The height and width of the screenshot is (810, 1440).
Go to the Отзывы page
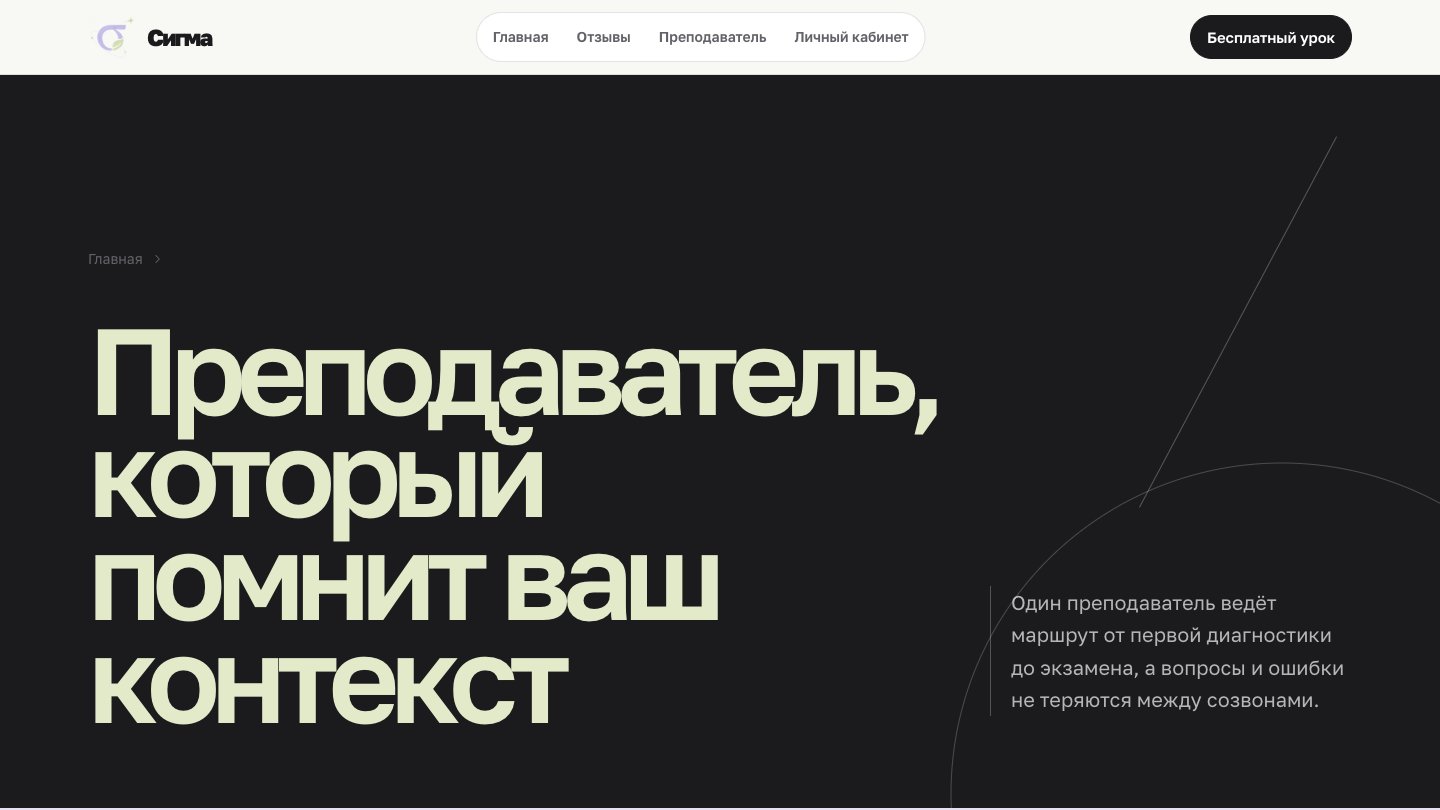point(604,37)
